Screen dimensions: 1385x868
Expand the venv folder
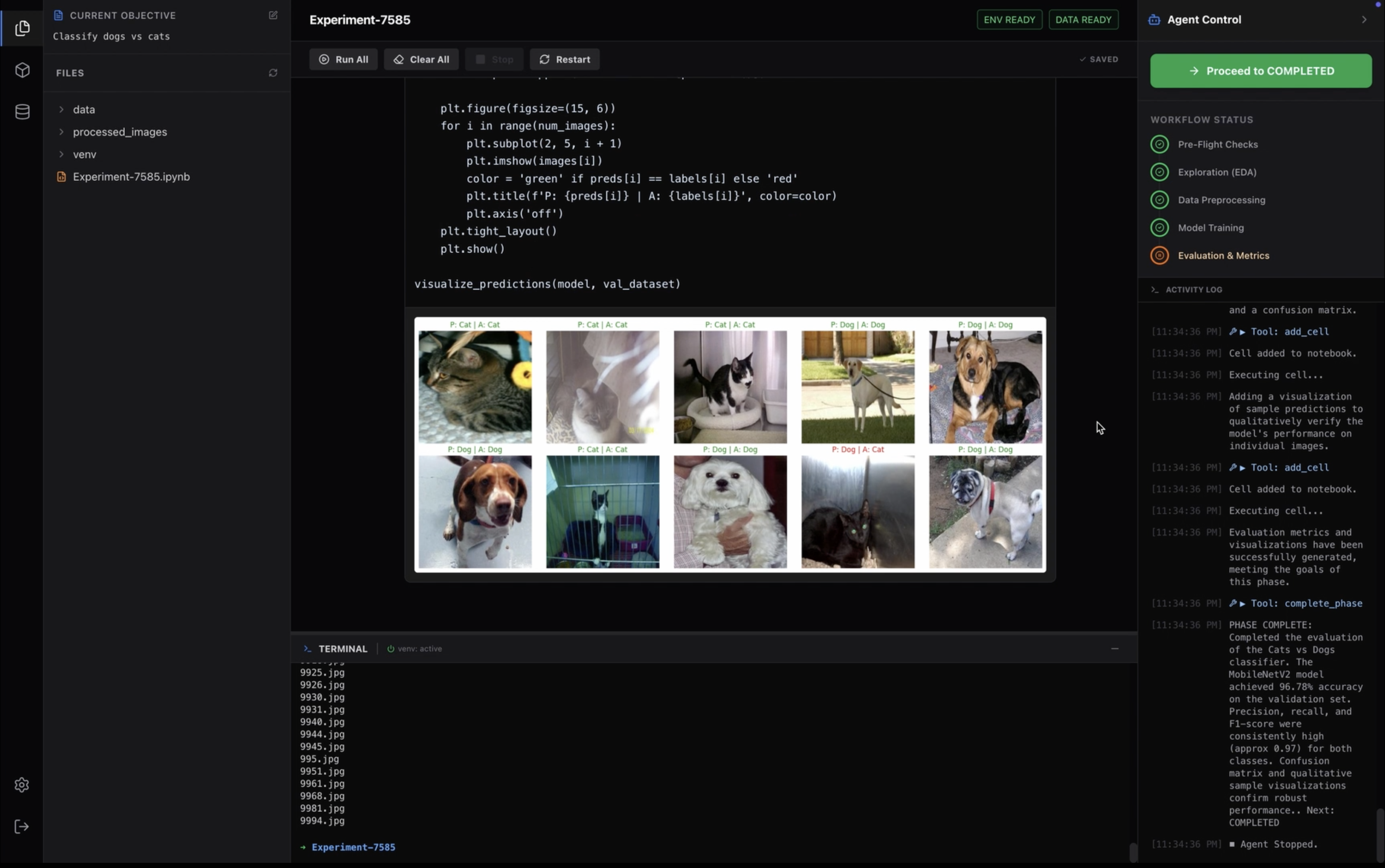tap(84, 154)
